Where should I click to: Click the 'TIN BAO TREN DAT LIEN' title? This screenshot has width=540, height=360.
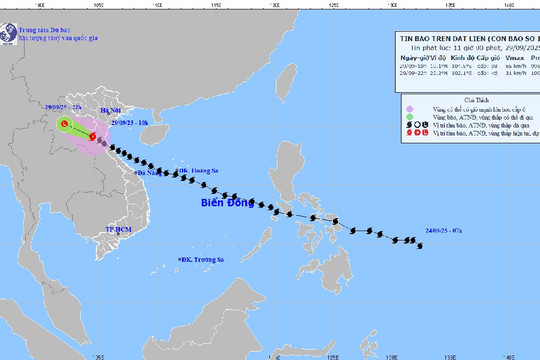coord(443,39)
